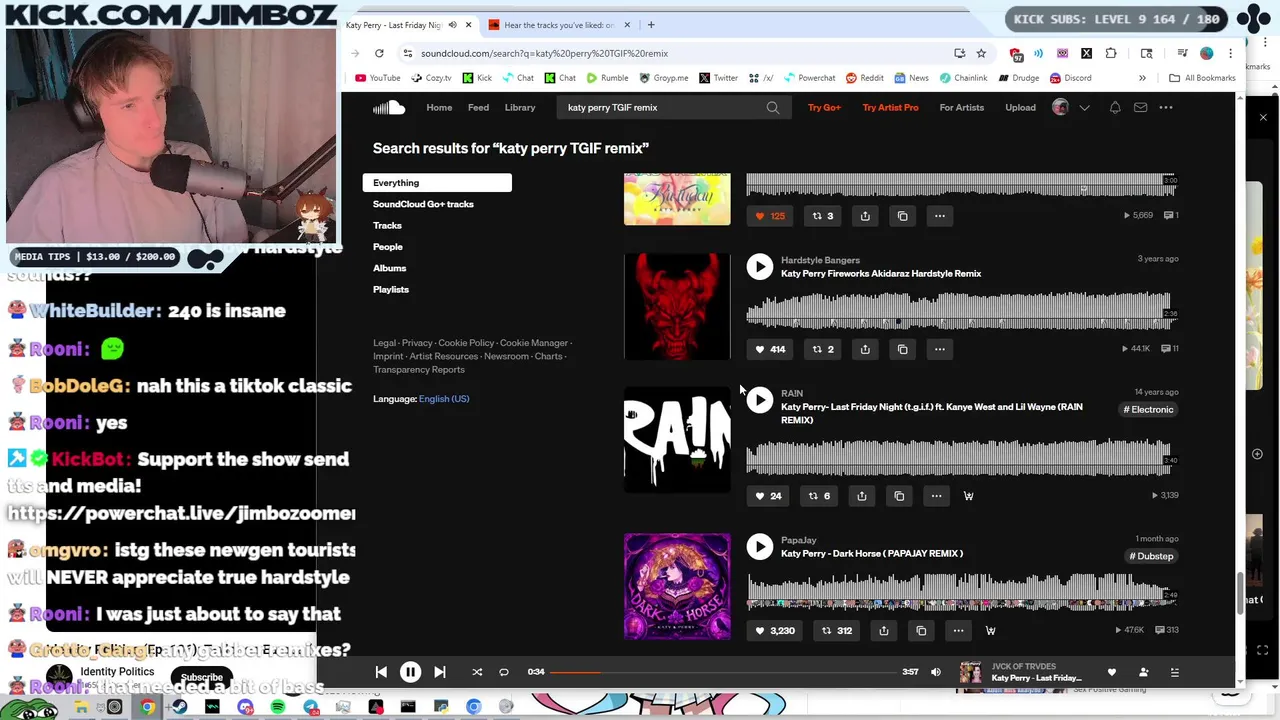Click the #Electronic tag
The width and height of the screenshot is (1280, 720).
click(x=1148, y=409)
